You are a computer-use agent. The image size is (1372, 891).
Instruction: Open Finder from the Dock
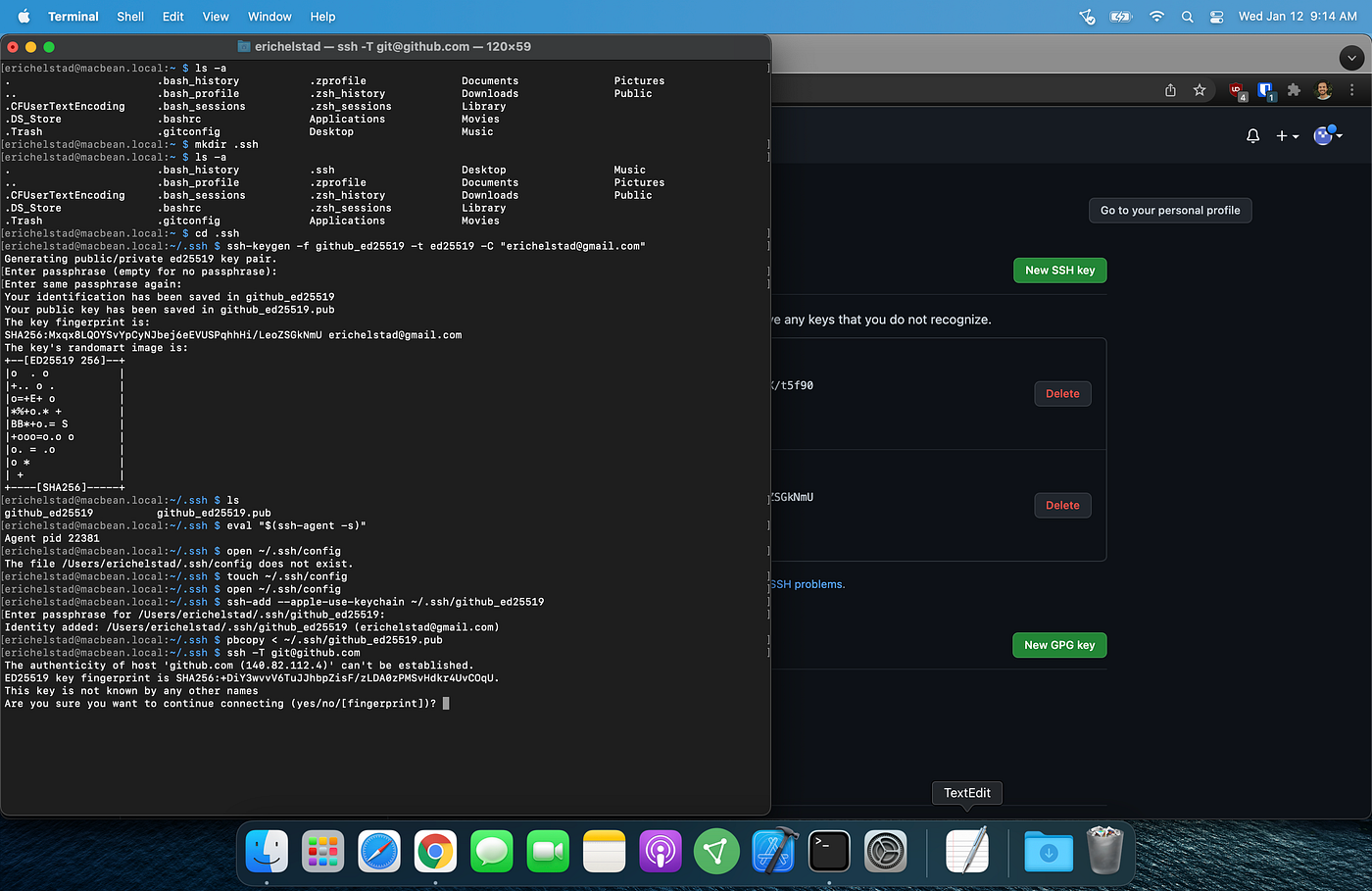pyautogui.click(x=267, y=851)
